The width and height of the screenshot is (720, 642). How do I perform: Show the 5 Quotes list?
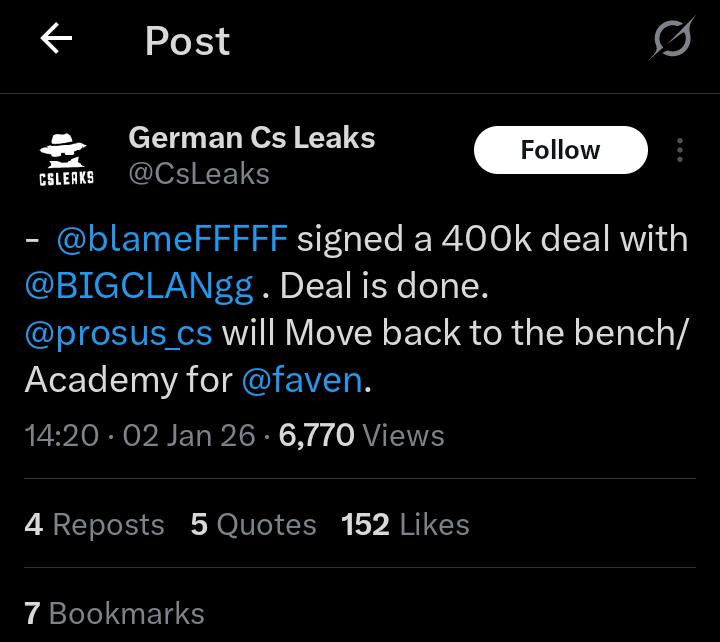tap(253, 524)
